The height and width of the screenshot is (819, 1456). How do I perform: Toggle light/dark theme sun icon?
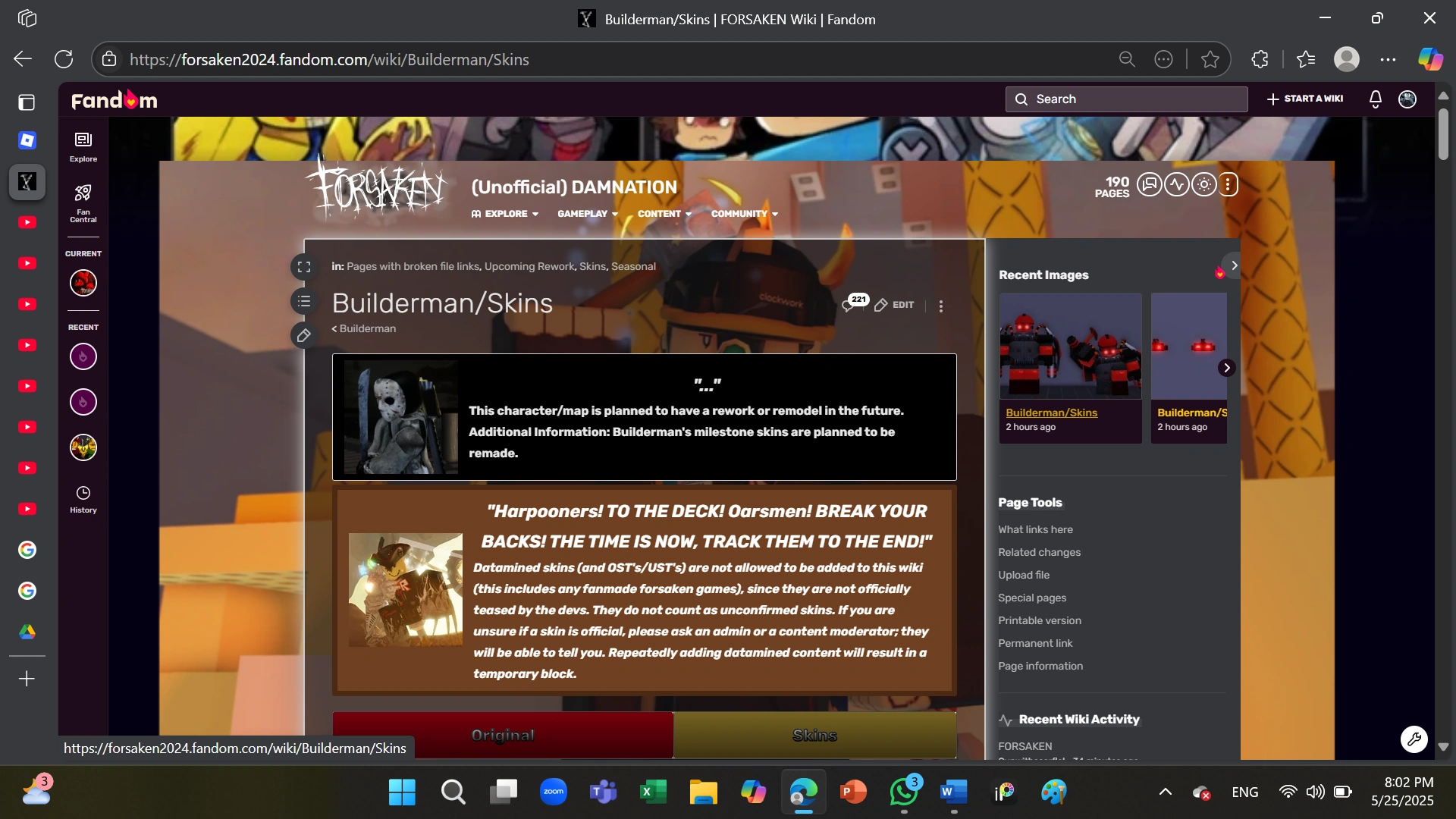tap(1203, 184)
